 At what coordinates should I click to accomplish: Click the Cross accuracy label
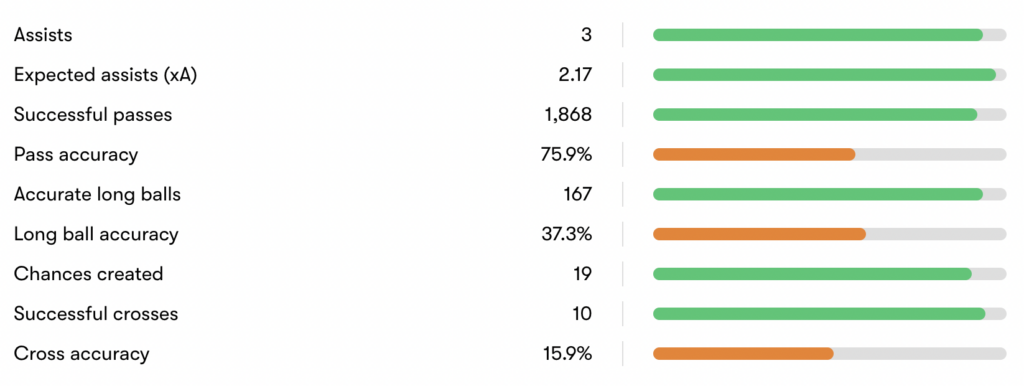click(82, 353)
